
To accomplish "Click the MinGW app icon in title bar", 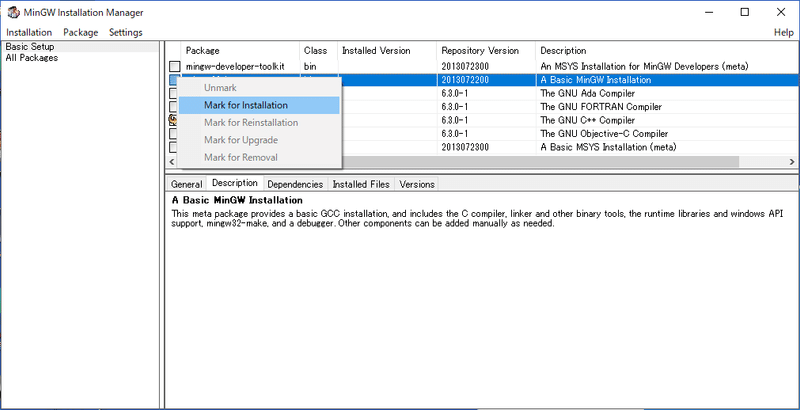I will tap(14, 12).
